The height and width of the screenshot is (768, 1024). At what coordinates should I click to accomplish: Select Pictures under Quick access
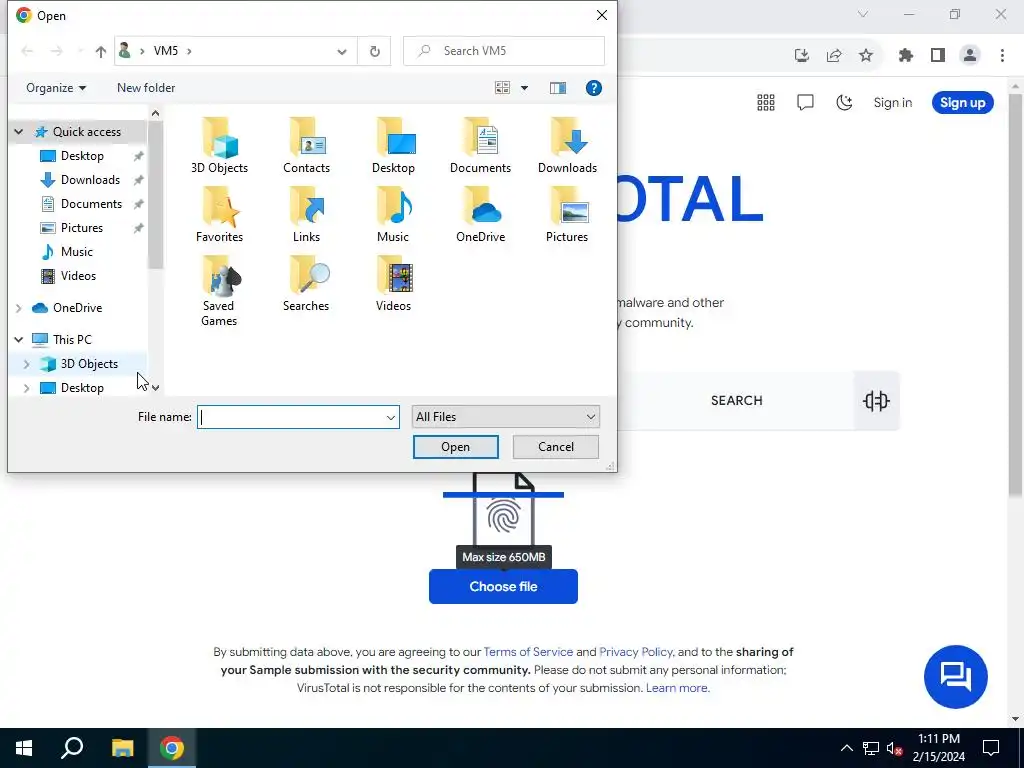[x=82, y=228]
